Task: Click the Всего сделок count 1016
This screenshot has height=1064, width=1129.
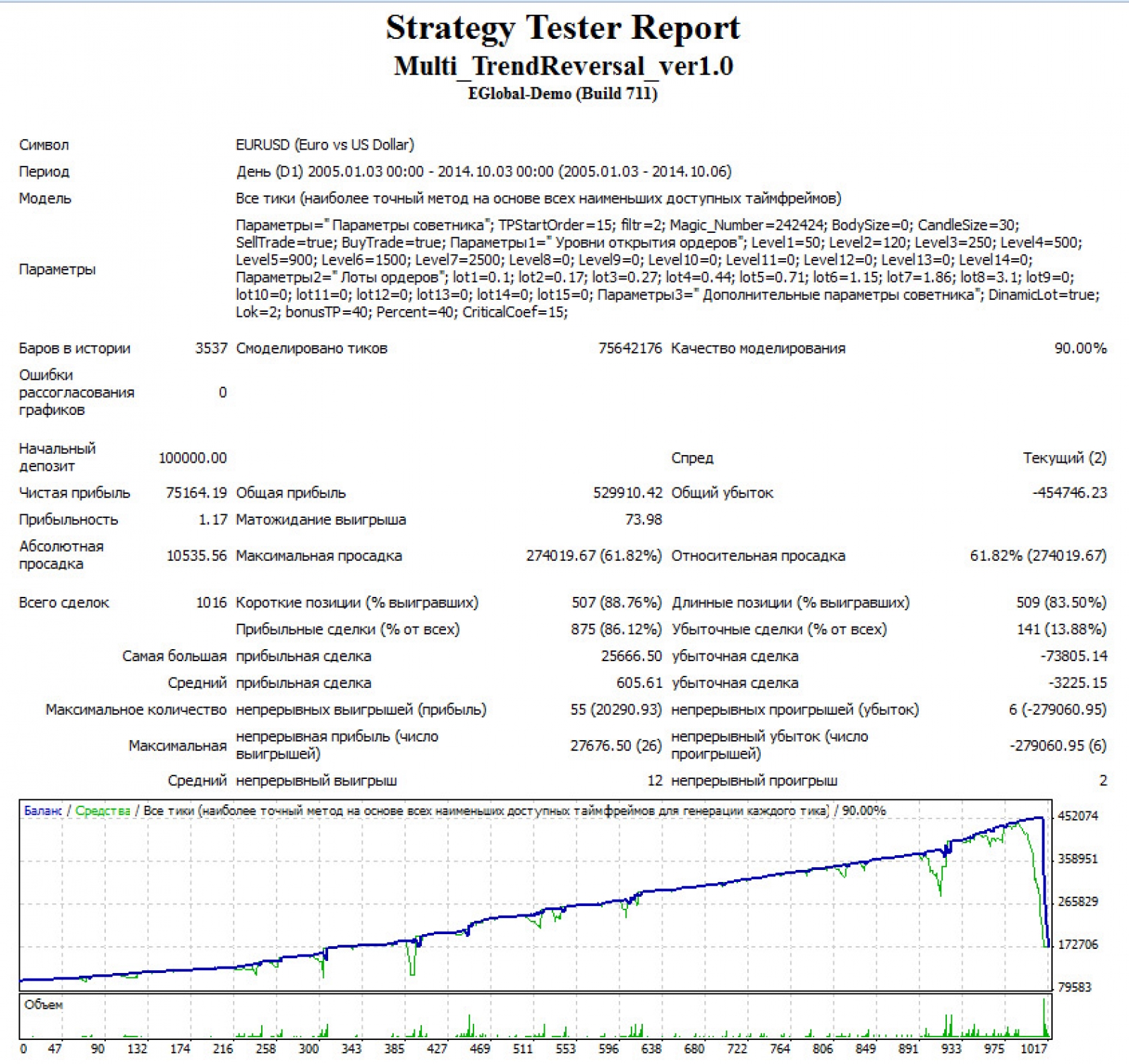Action: click(x=211, y=603)
